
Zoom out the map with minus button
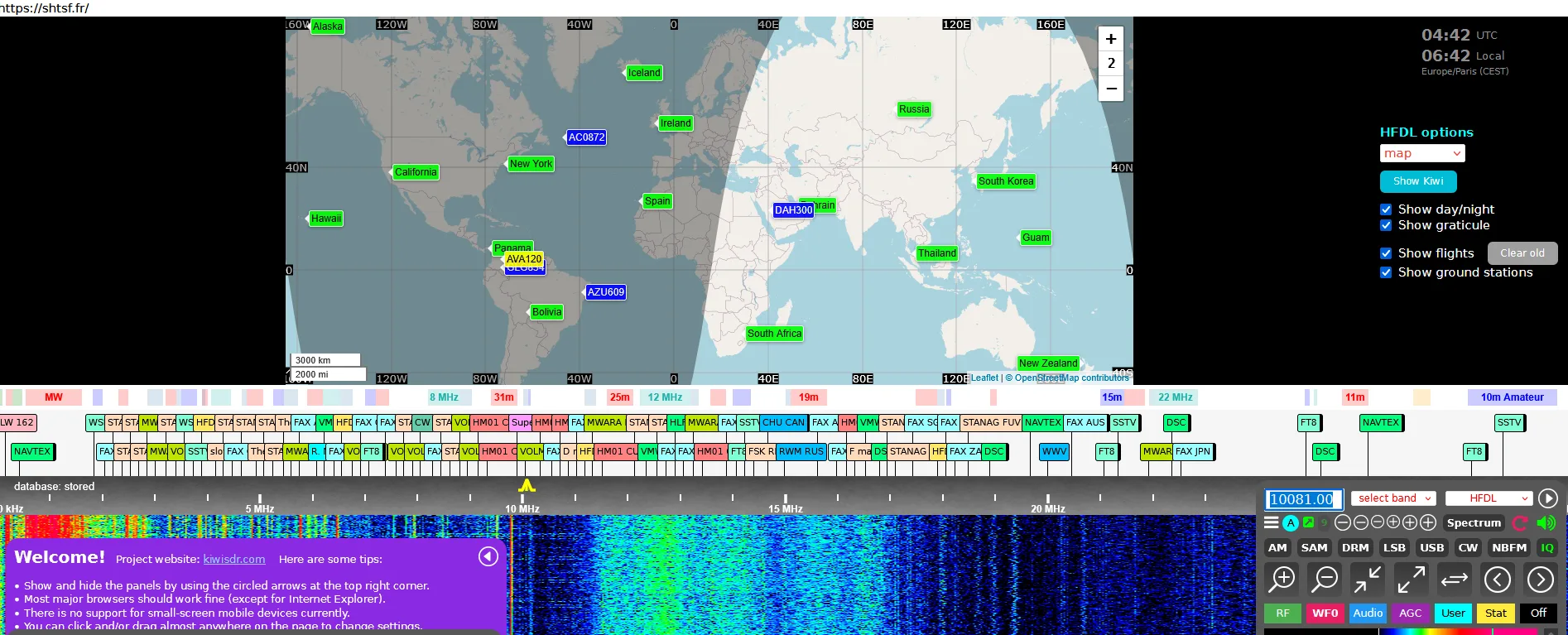[1110, 89]
